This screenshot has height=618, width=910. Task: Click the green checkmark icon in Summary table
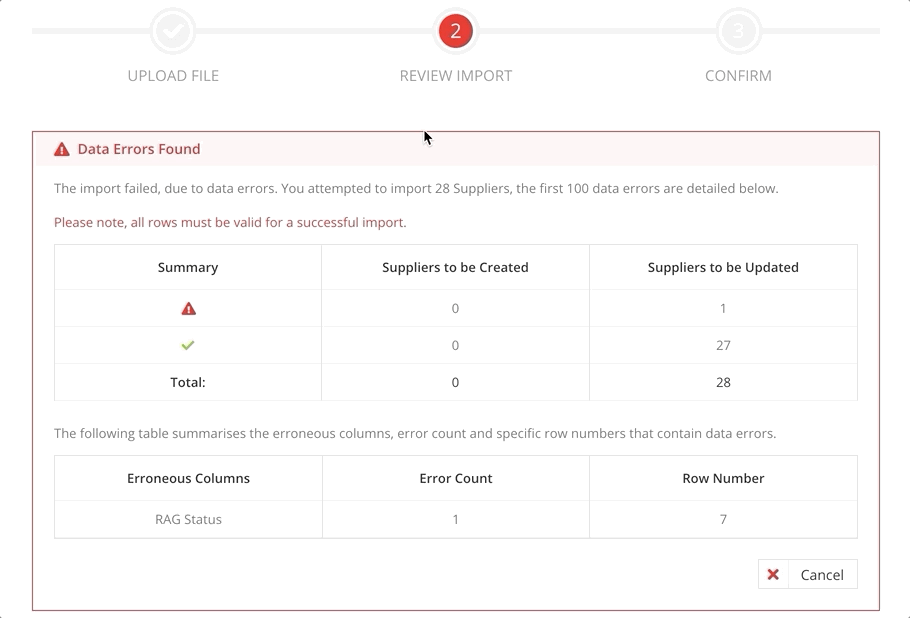pos(187,345)
